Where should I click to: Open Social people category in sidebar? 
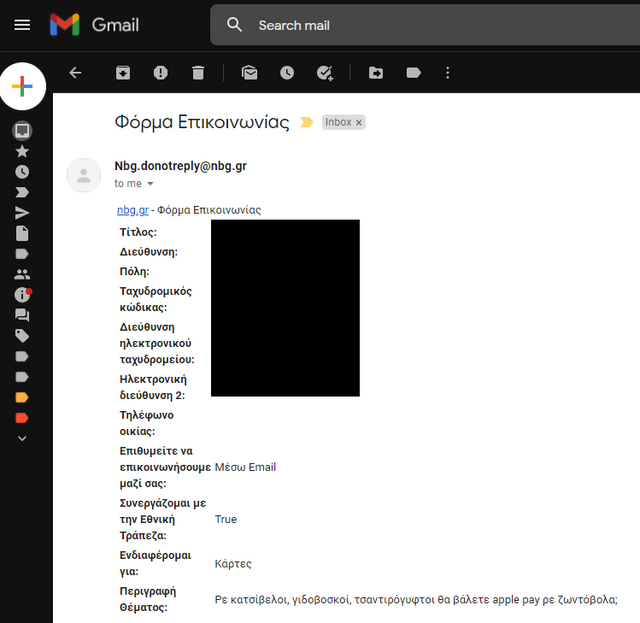coord(22,274)
